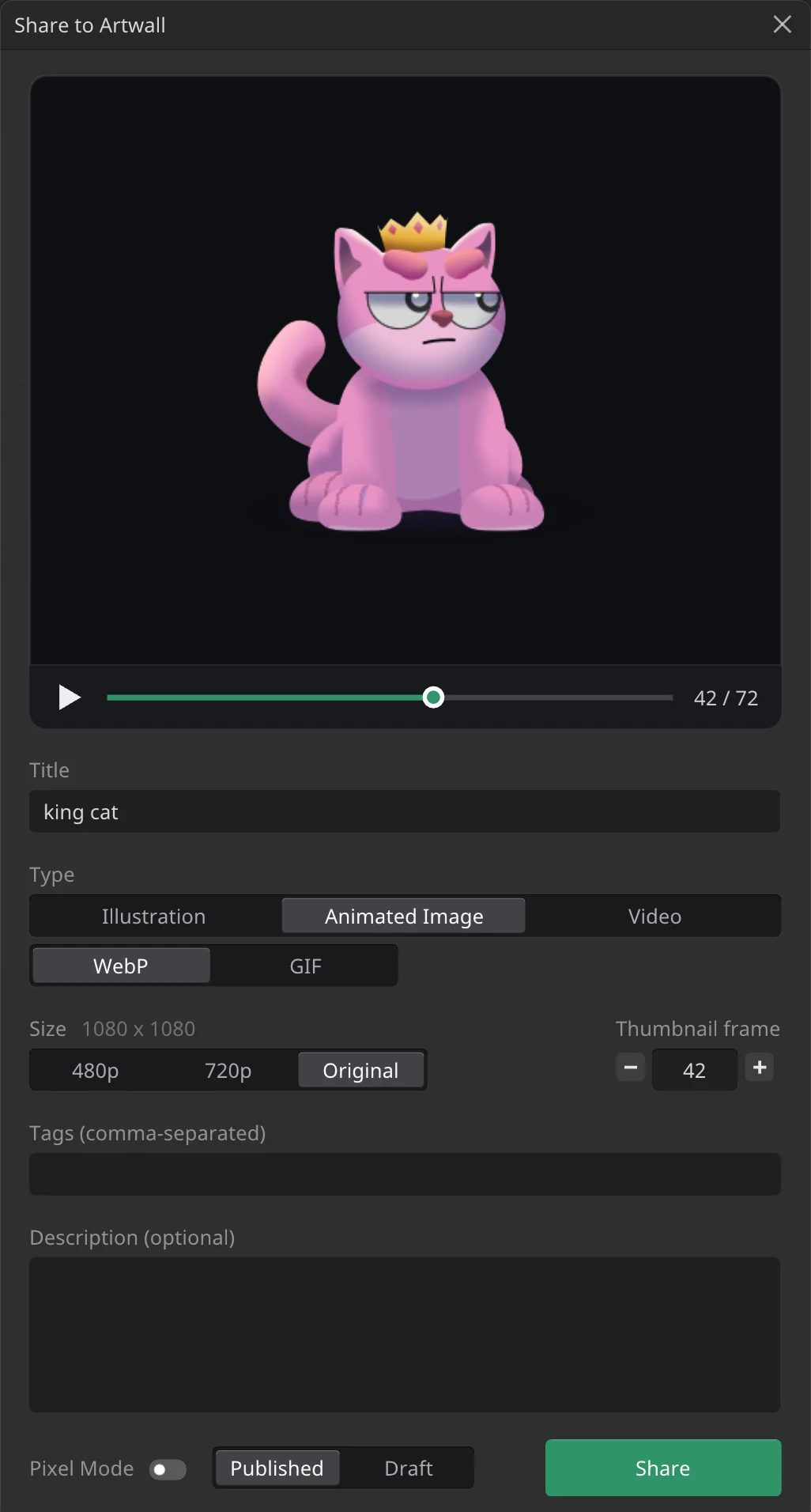Click the Title field containing king cat

click(x=405, y=811)
